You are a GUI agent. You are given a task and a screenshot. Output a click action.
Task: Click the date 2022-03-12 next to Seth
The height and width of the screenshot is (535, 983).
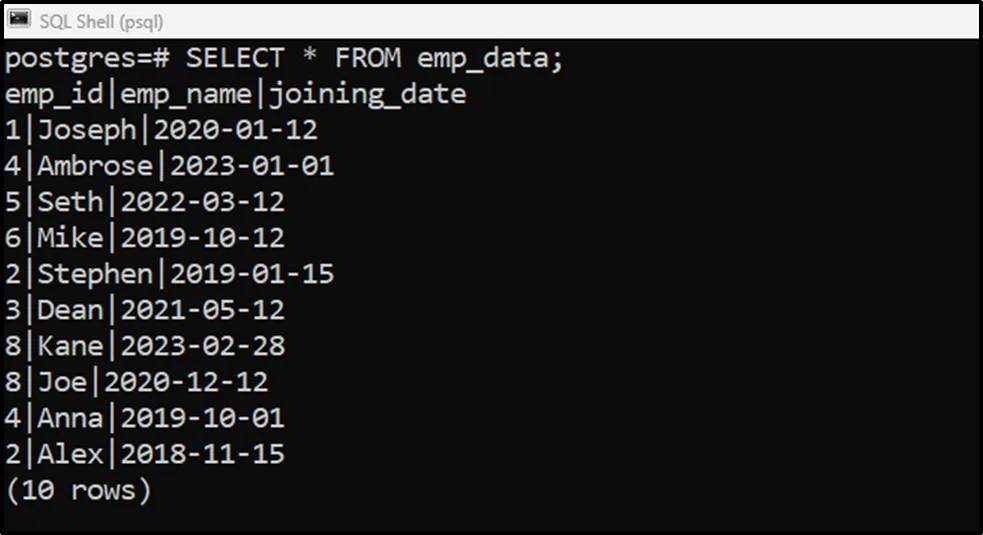click(x=202, y=202)
